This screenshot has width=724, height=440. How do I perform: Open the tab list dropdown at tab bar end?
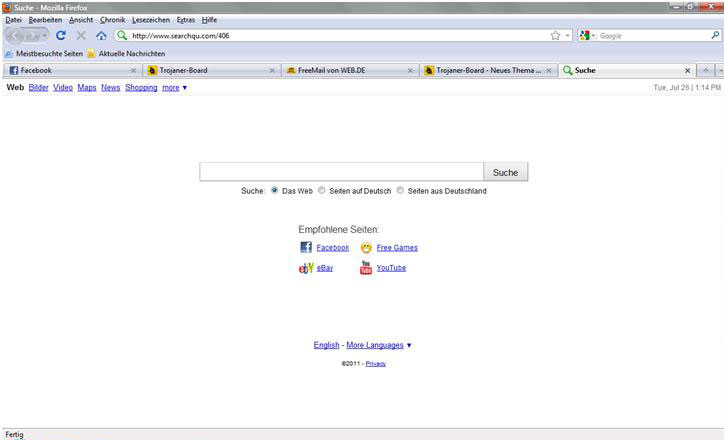click(x=720, y=70)
